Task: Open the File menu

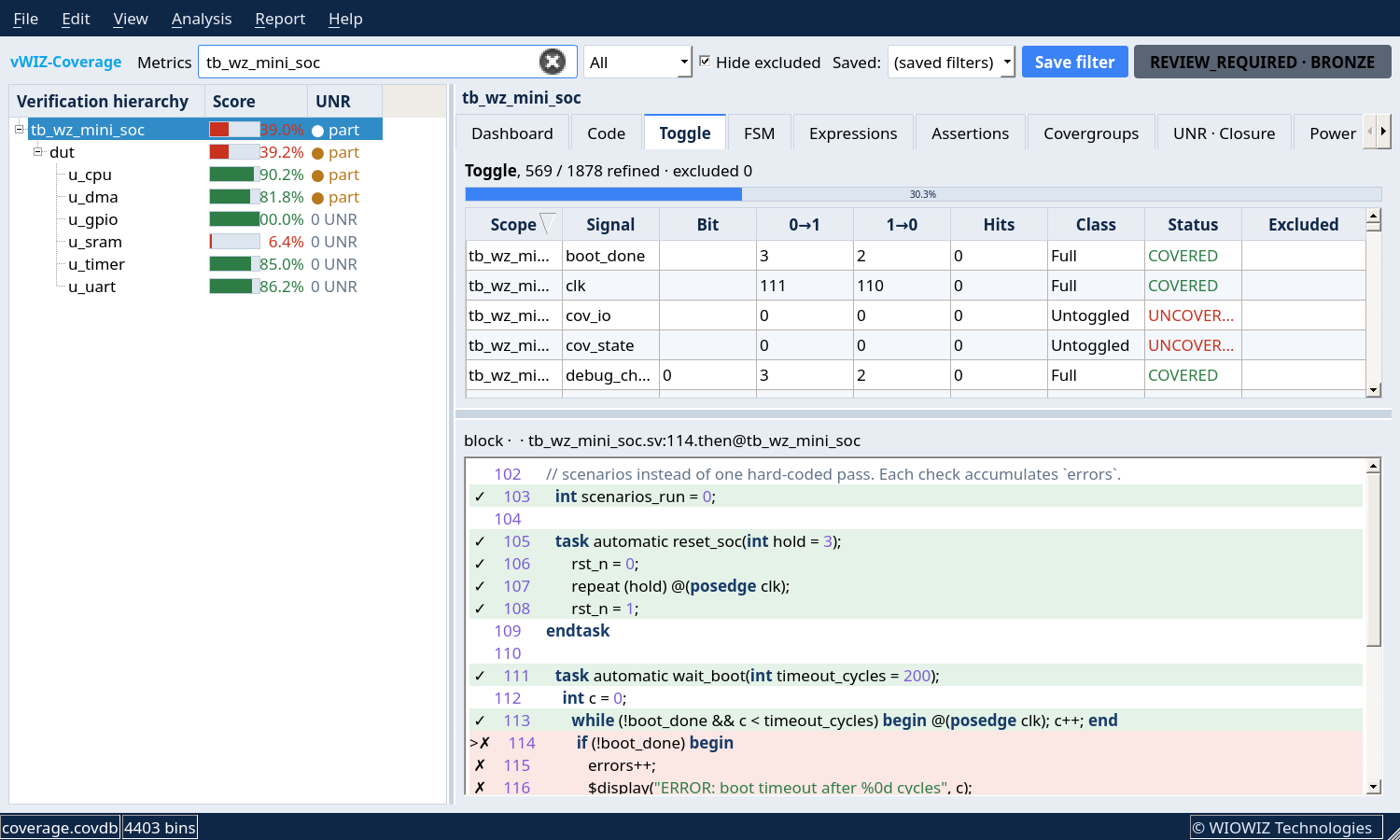Action: pyautogui.click(x=25, y=19)
